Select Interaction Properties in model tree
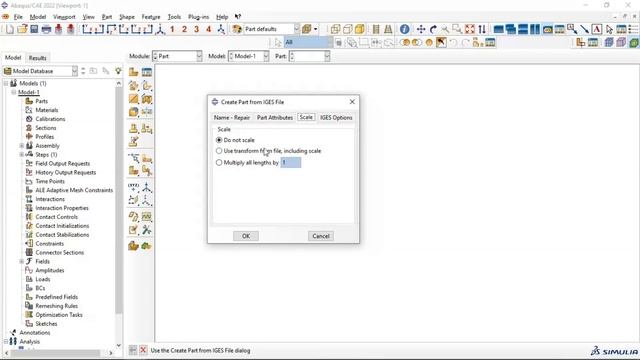This screenshot has height=360, width=640. 62,208
